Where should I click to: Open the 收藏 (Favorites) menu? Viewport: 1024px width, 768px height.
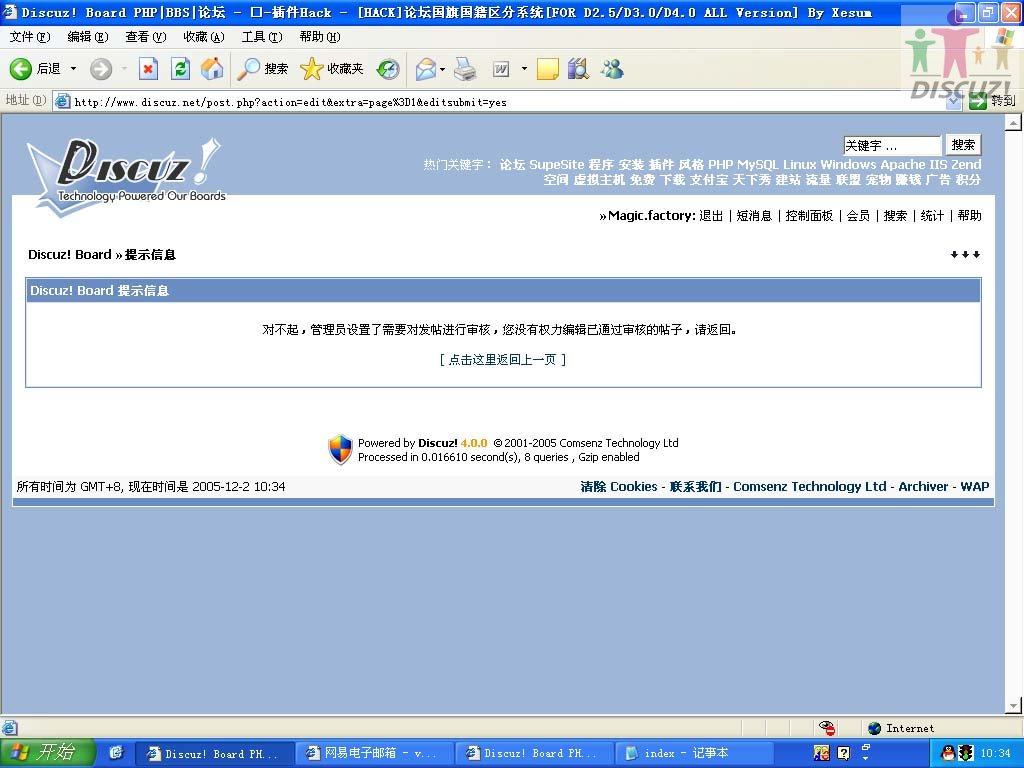point(204,37)
